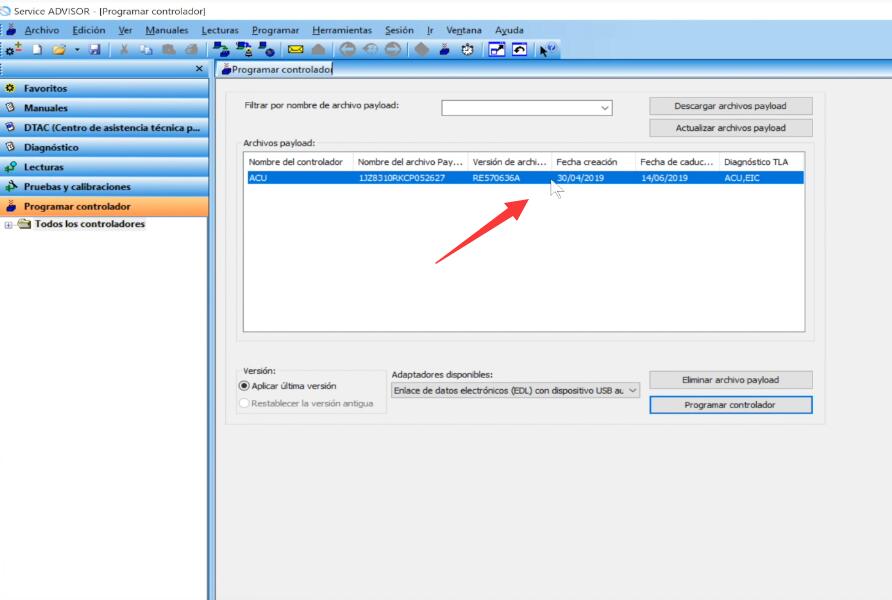Sort by Nombre del archivo Payload column
The width and height of the screenshot is (892, 600).
point(410,162)
